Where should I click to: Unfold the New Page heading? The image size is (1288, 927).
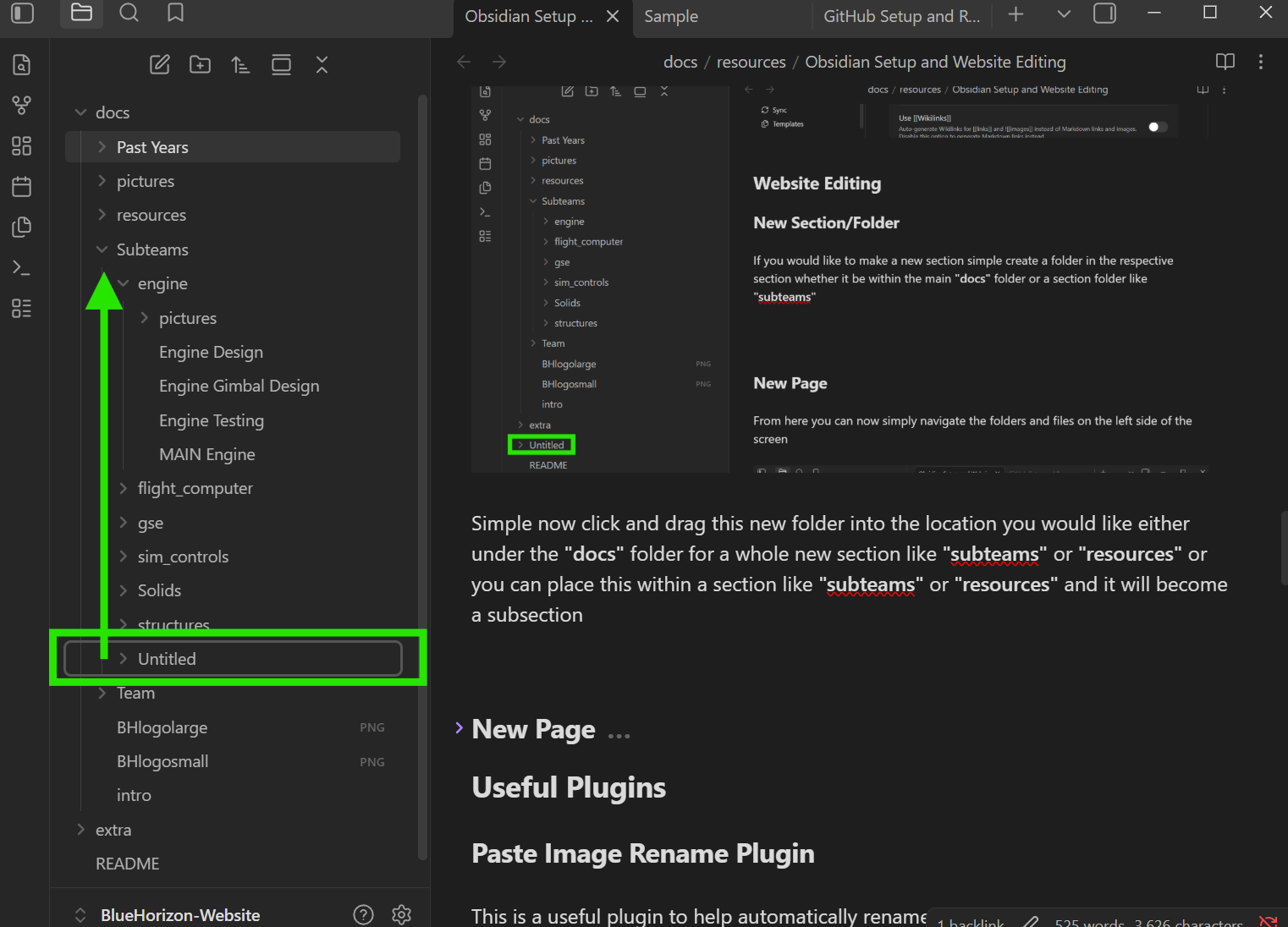[x=460, y=728]
